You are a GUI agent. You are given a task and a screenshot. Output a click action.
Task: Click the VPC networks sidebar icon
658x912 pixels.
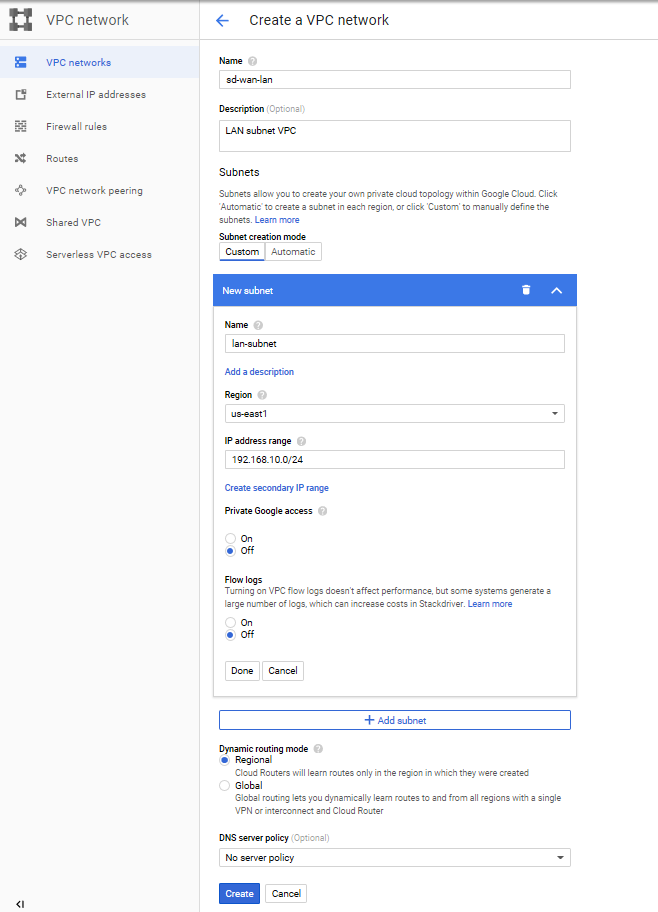pos(20,62)
